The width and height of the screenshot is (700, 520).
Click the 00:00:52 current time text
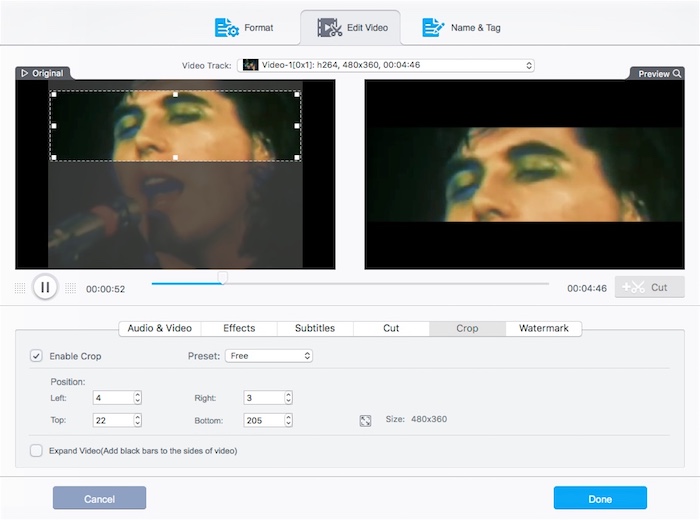[x=105, y=289]
